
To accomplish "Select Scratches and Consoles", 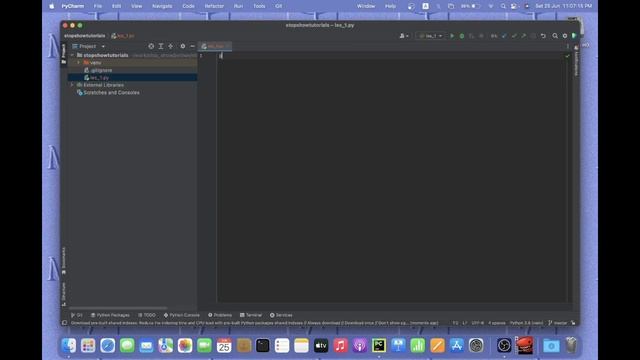I will click(111, 93).
